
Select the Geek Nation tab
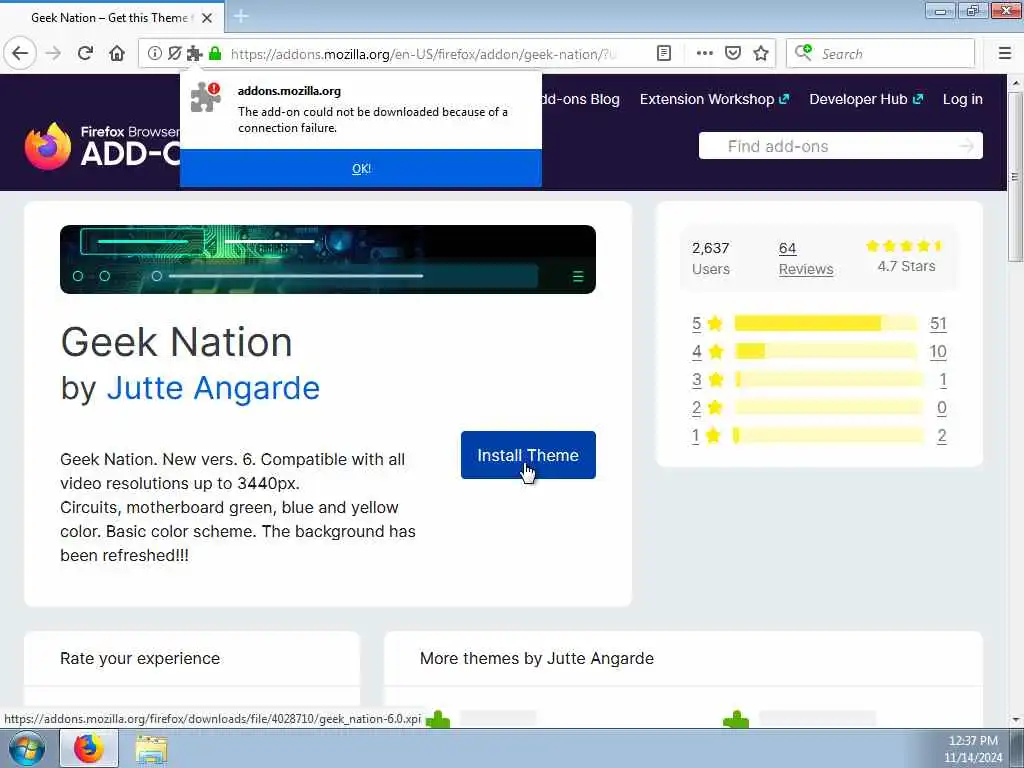[x=112, y=18]
